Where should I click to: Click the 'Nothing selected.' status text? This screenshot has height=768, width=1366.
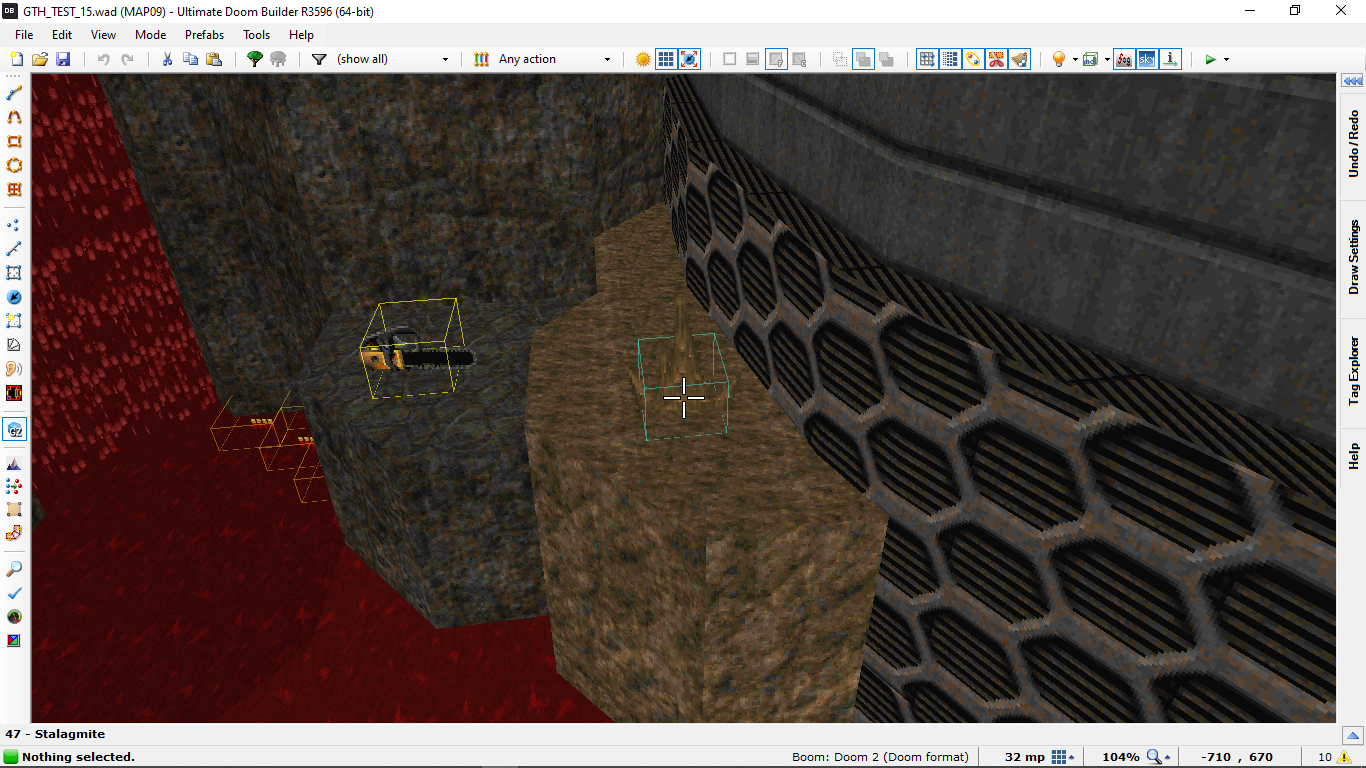[78, 757]
